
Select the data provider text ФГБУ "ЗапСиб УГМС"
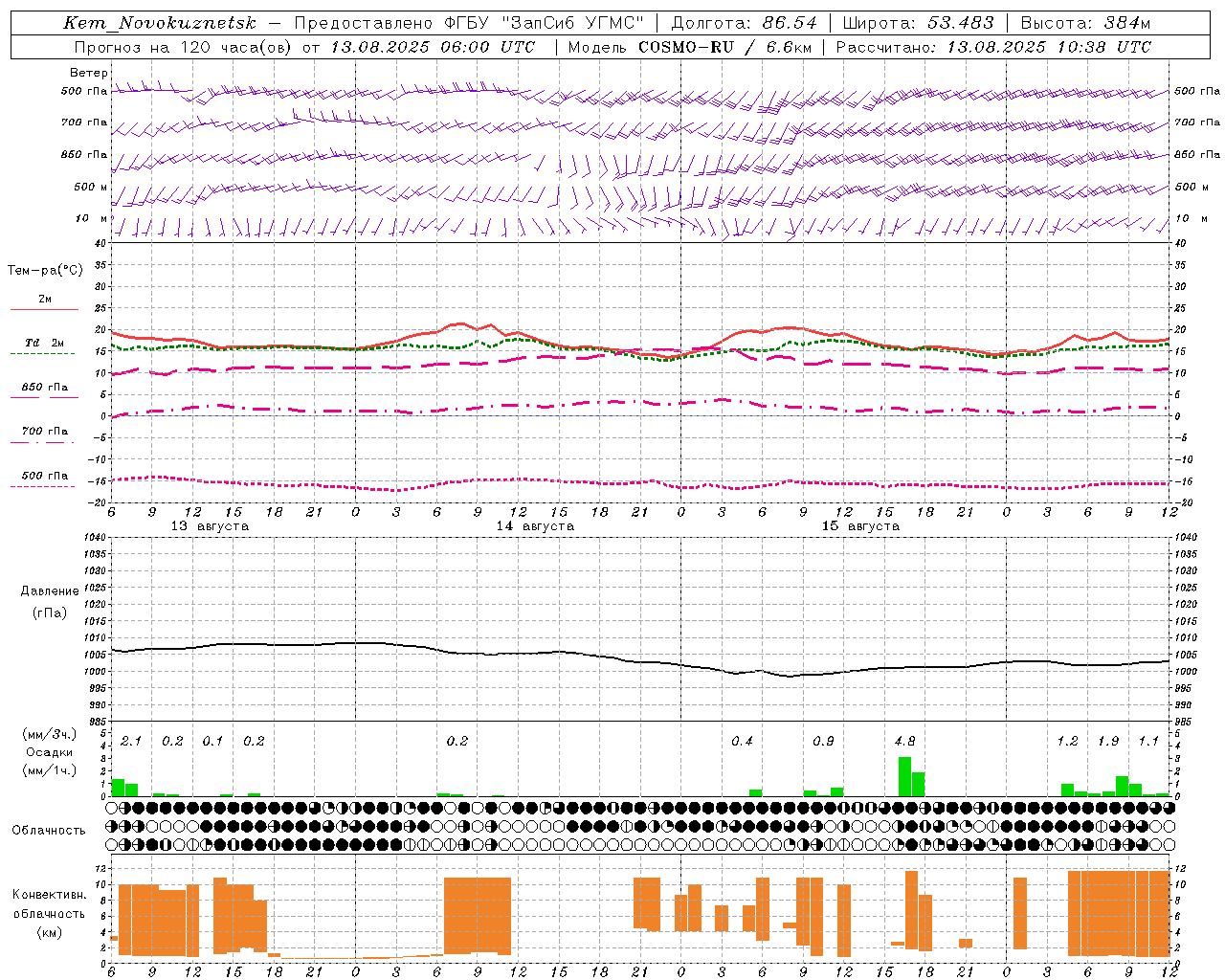545,23
